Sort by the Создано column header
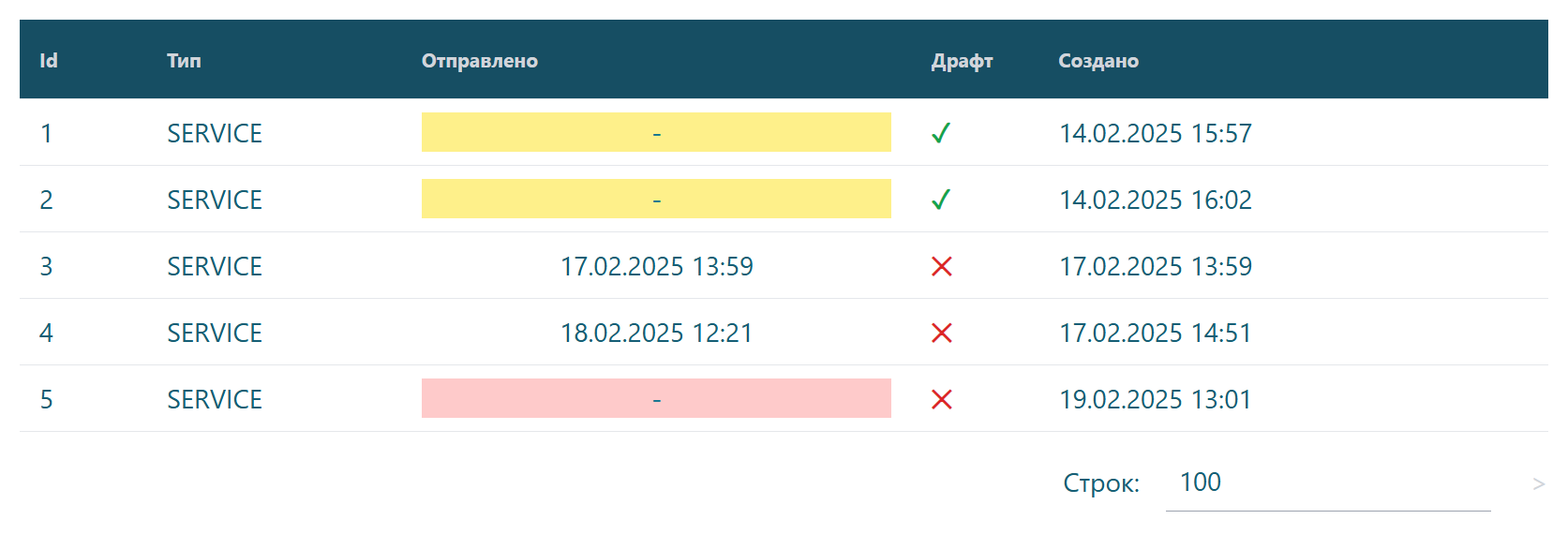 [1098, 61]
